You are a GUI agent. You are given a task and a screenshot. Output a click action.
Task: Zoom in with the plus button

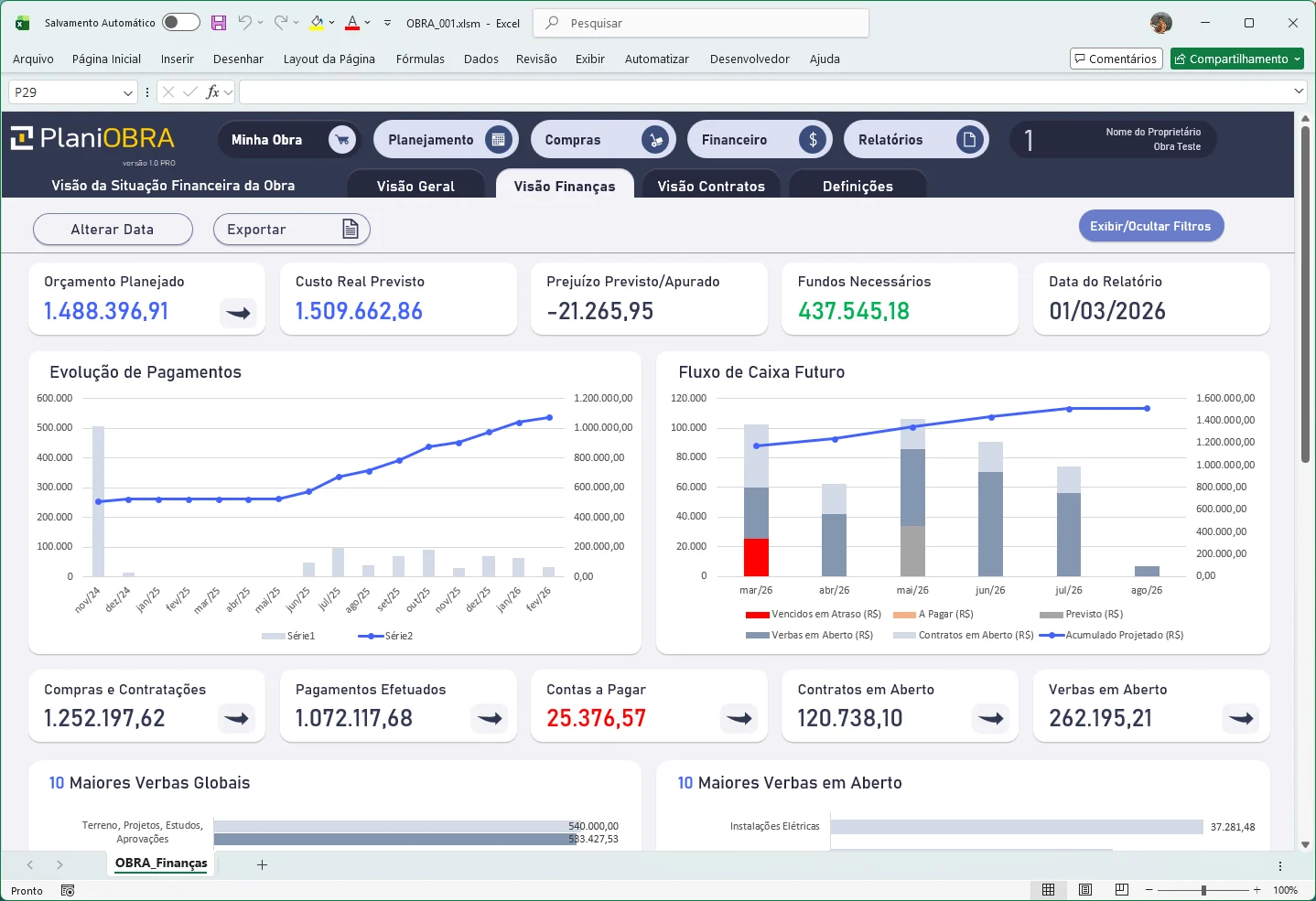coord(1257,890)
